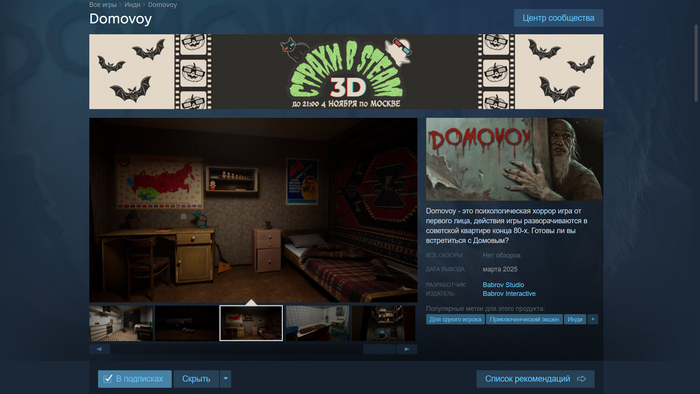Toggle the В подписках checkmark
Screen dimensions: 700x394
[108, 379]
